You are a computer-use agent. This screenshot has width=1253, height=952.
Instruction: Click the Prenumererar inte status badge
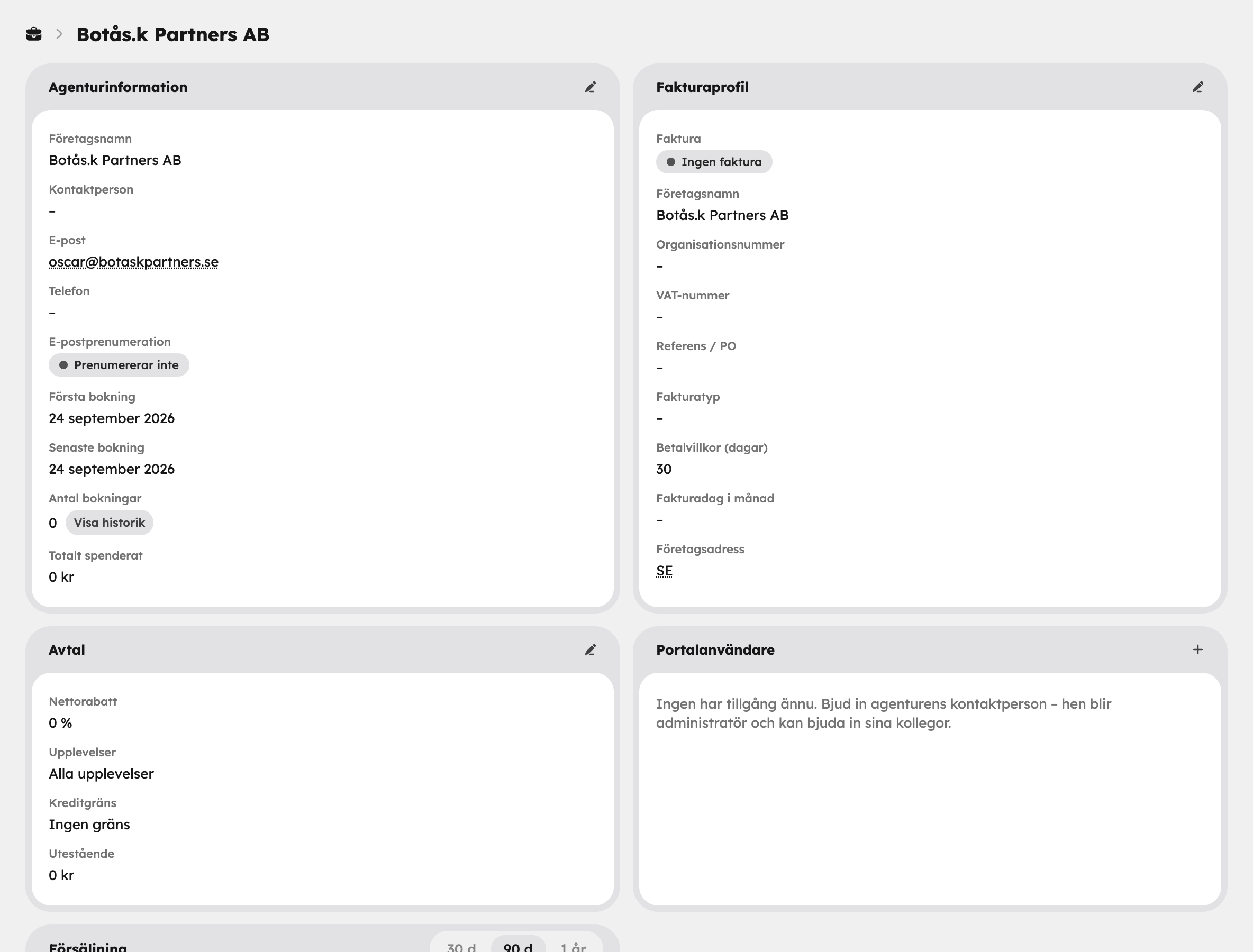[119, 365]
